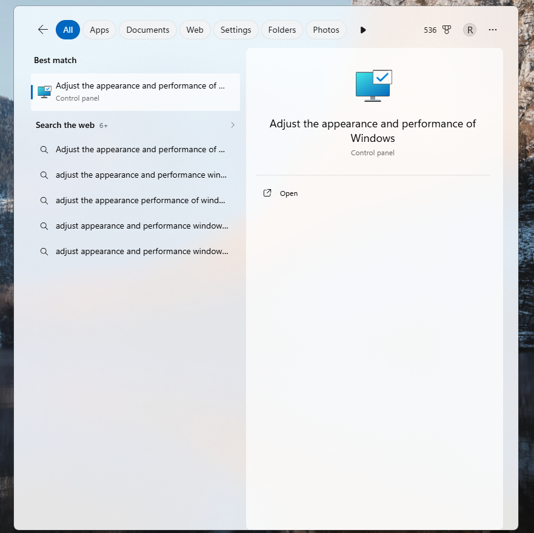Go back with the left arrow
Image resolution: width=534 pixels, height=533 pixels.
43,30
